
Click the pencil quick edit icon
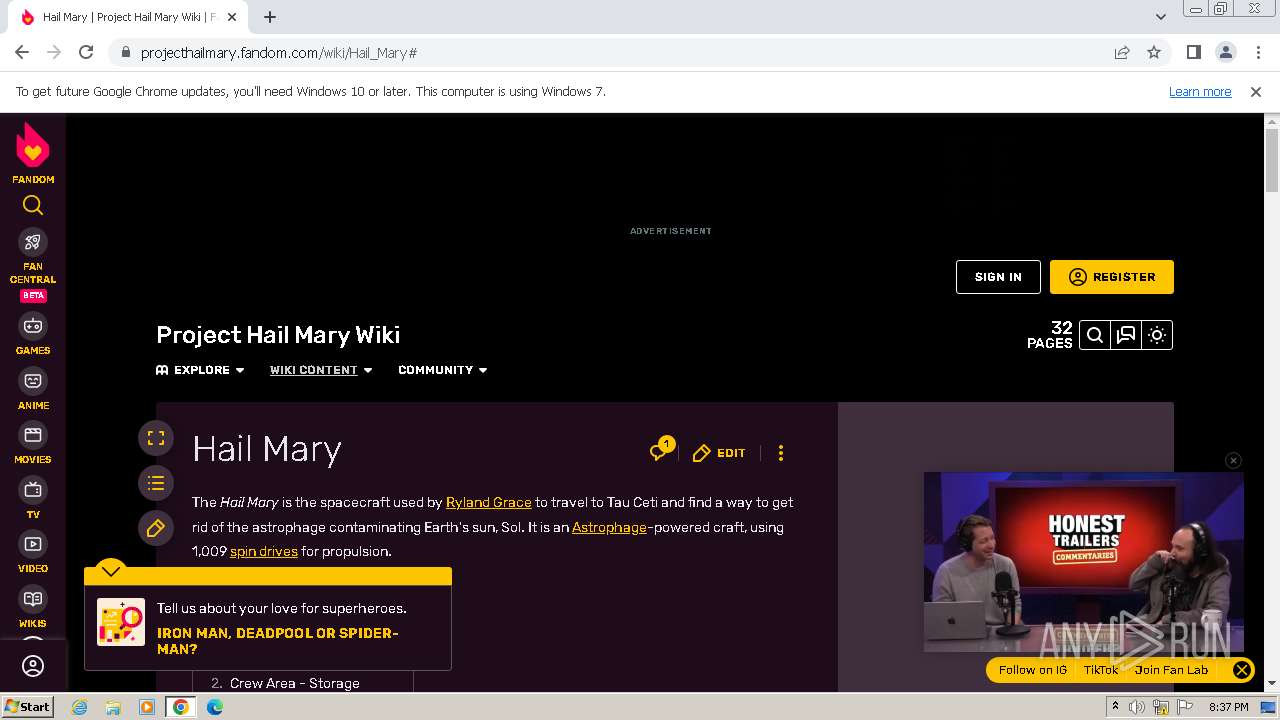click(156, 528)
